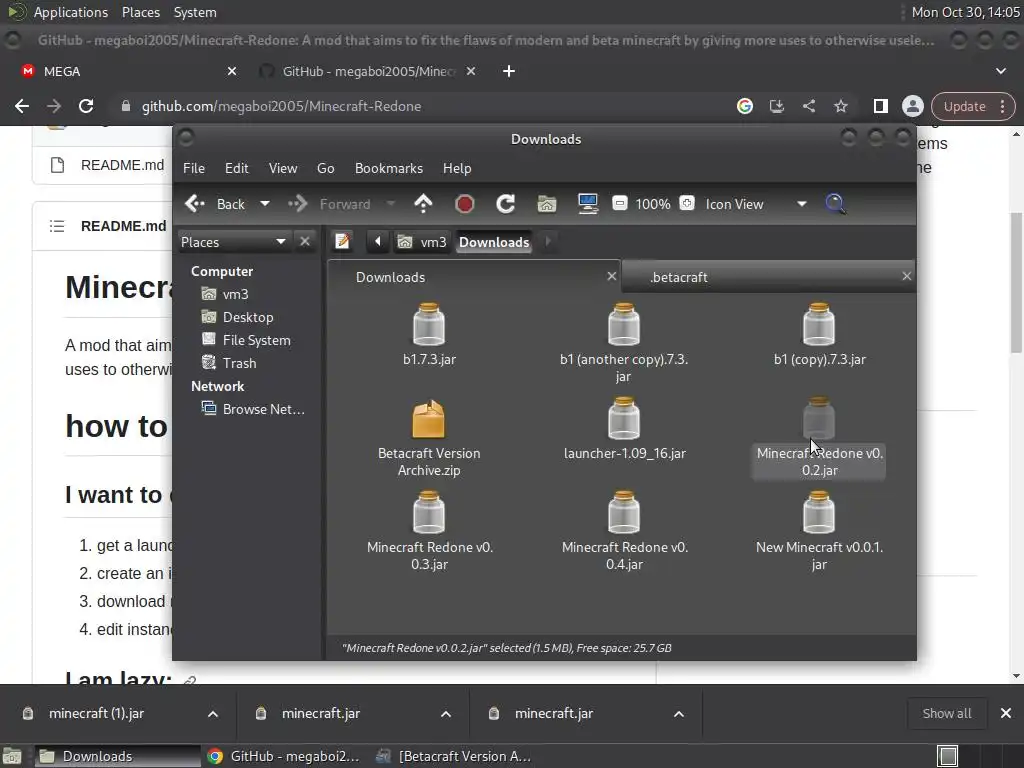Screen dimensions: 1024x768
Task: Open home folder toolbar icon
Action: [x=547, y=204]
